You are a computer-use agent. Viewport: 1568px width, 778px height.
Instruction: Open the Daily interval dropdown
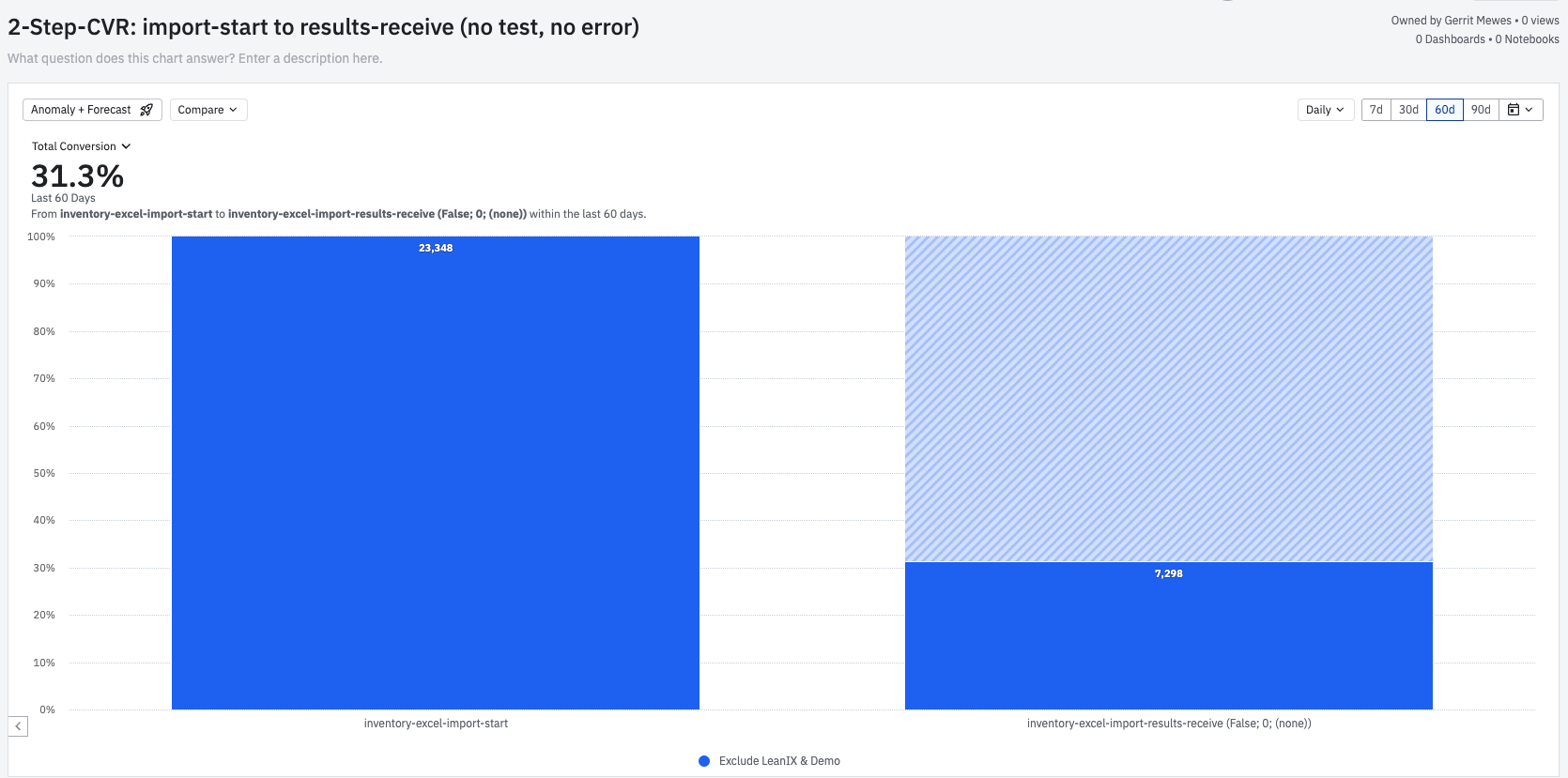tap(1326, 110)
